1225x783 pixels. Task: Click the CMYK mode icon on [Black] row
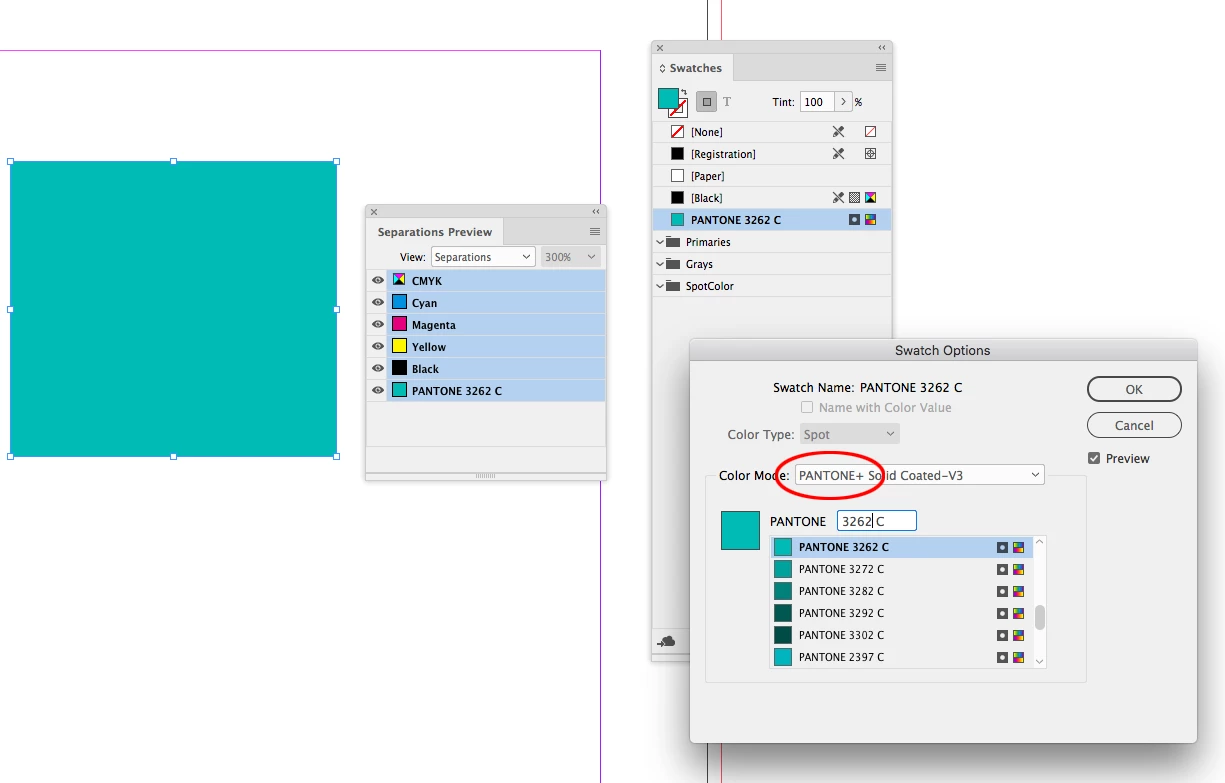click(870, 198)
